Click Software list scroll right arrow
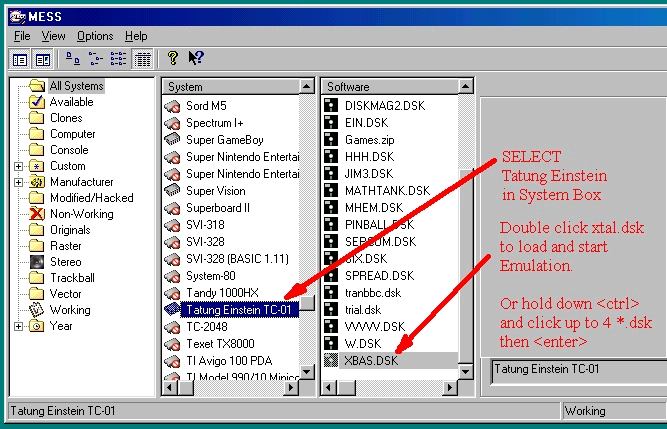 pyautogui.click(x=450, y=388)
